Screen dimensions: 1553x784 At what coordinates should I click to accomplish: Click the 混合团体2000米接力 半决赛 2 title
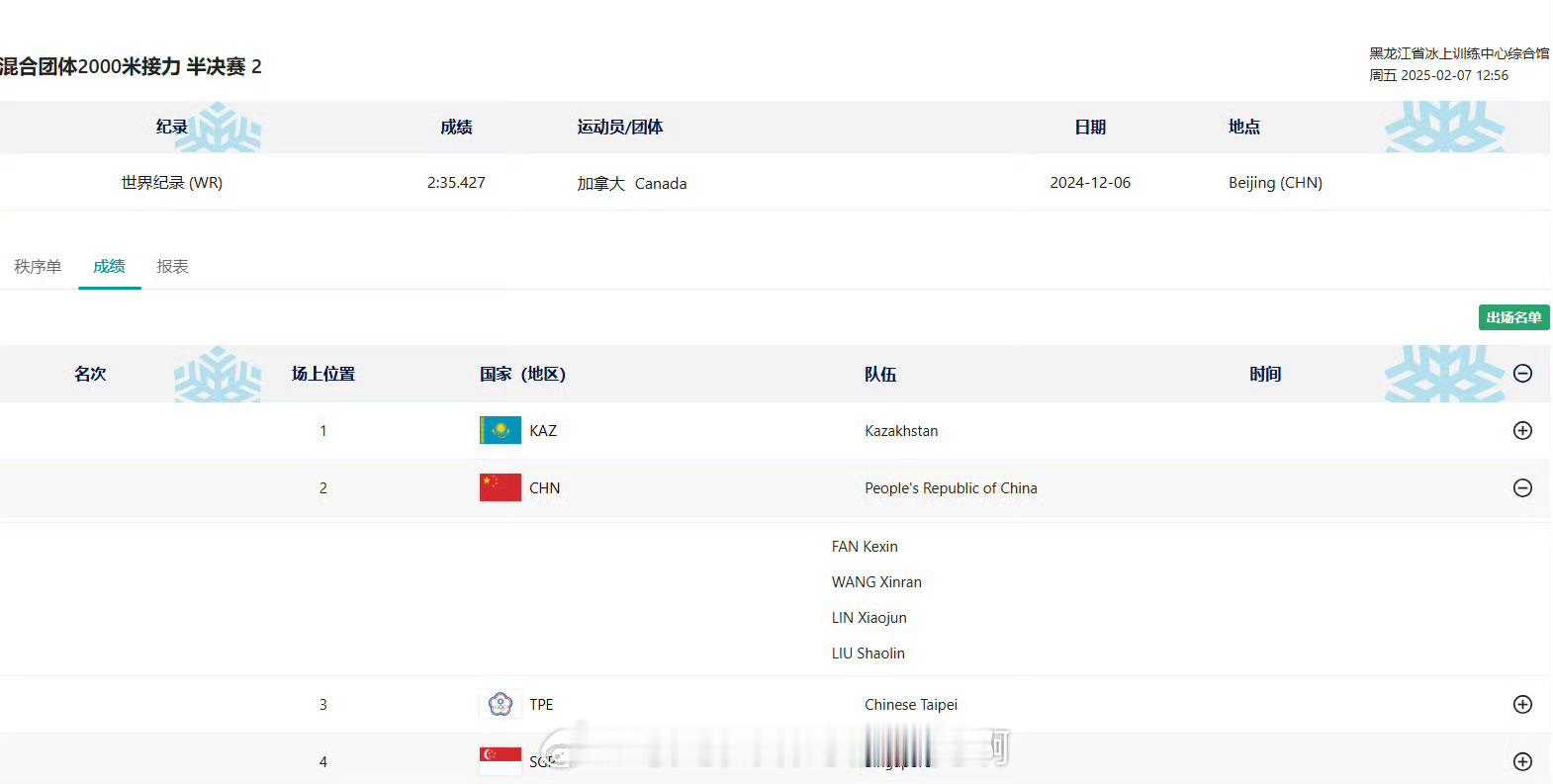click(130, 66)
